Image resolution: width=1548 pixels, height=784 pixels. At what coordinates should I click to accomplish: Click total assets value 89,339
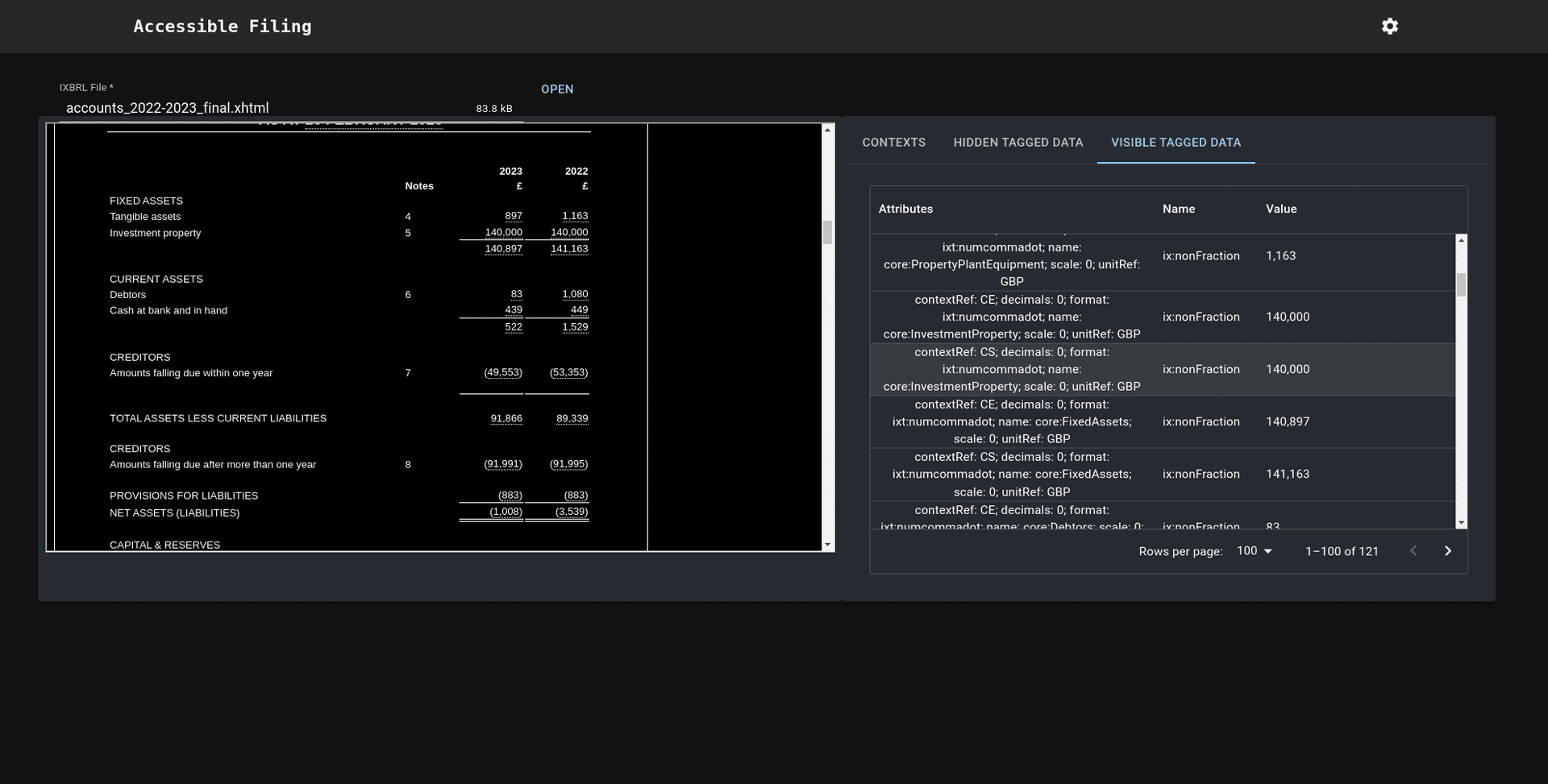[x=572, y=418]
